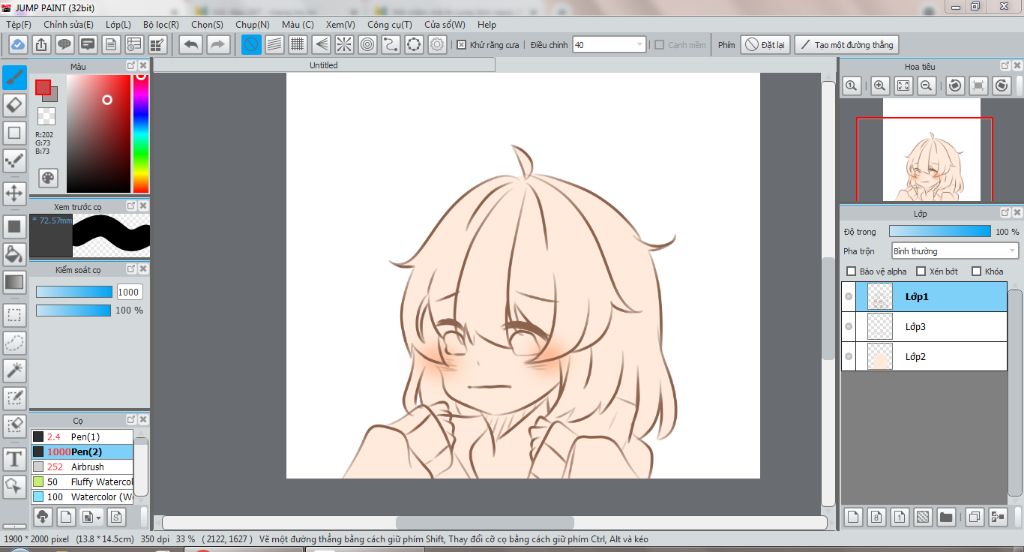Select the Bucket fill tool
Image resolution: width=1024 pixels, height=552 pixels.
point(14,254)
